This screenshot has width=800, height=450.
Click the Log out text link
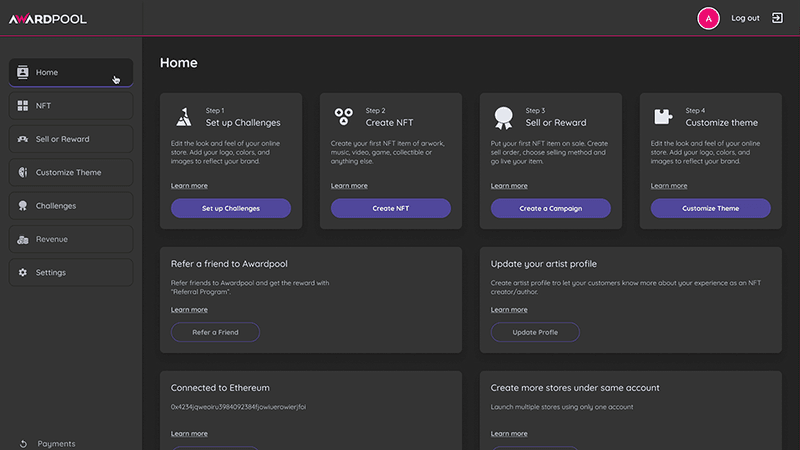coord(745,18)
